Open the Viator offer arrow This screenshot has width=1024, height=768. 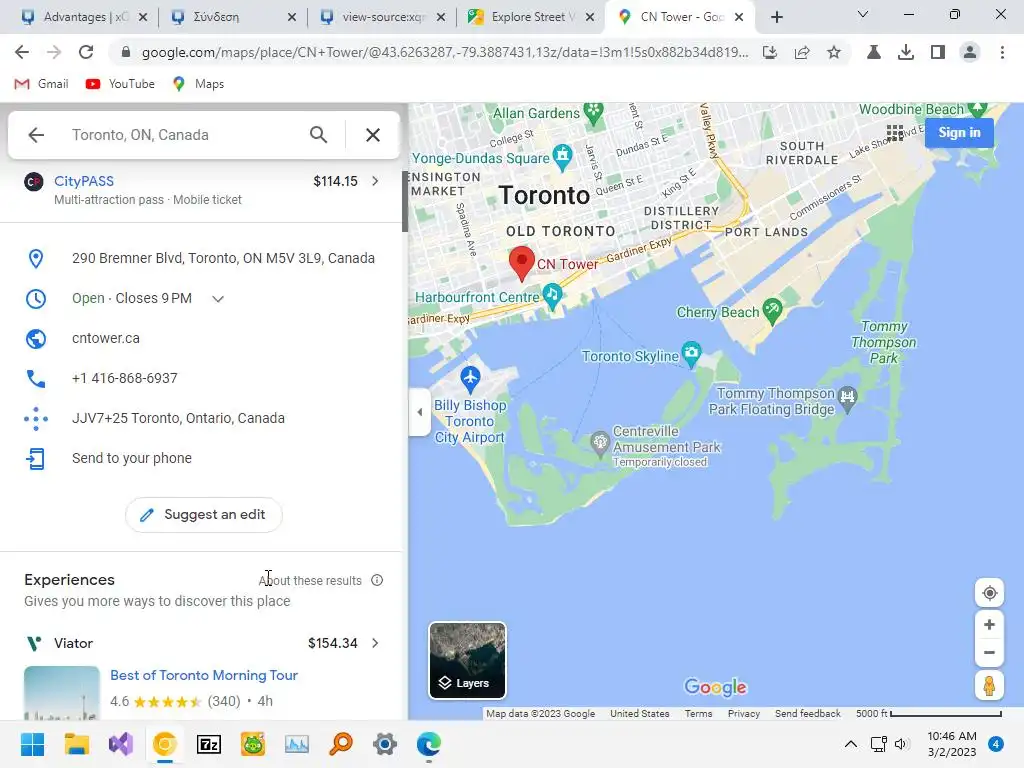[375, 643]
